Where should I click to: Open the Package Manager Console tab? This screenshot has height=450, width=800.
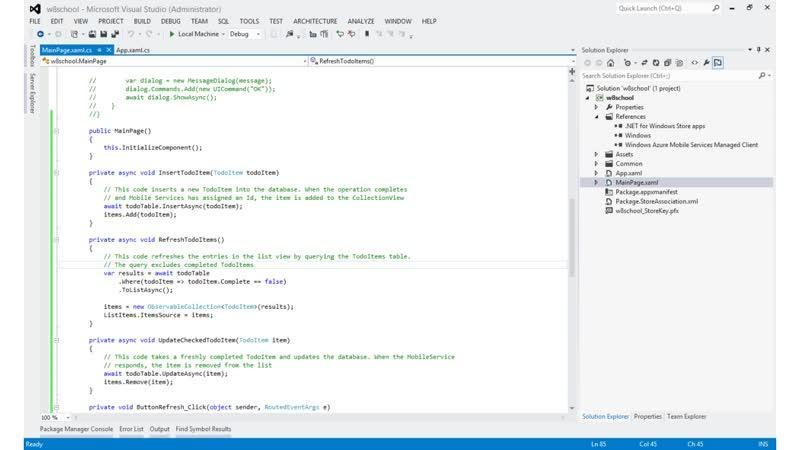[x=75, y=429]
